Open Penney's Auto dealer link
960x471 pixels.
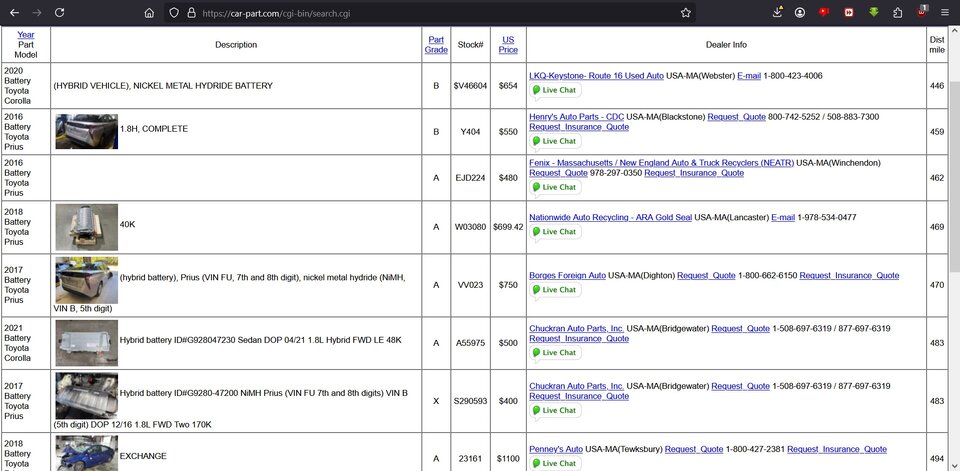click(x=556, y=450)
